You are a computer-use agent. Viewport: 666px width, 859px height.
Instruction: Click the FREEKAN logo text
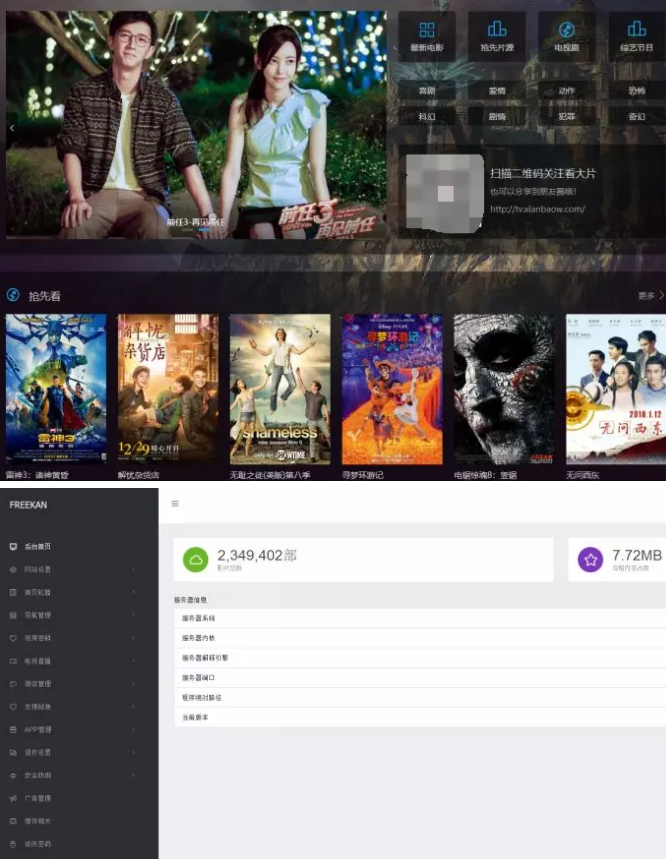pos(28,505)
